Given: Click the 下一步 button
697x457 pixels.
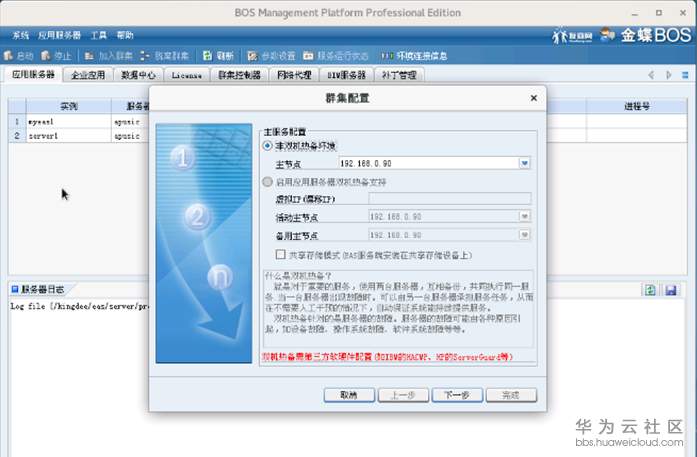Looking at the screenshot, I should tap(457, 395).
